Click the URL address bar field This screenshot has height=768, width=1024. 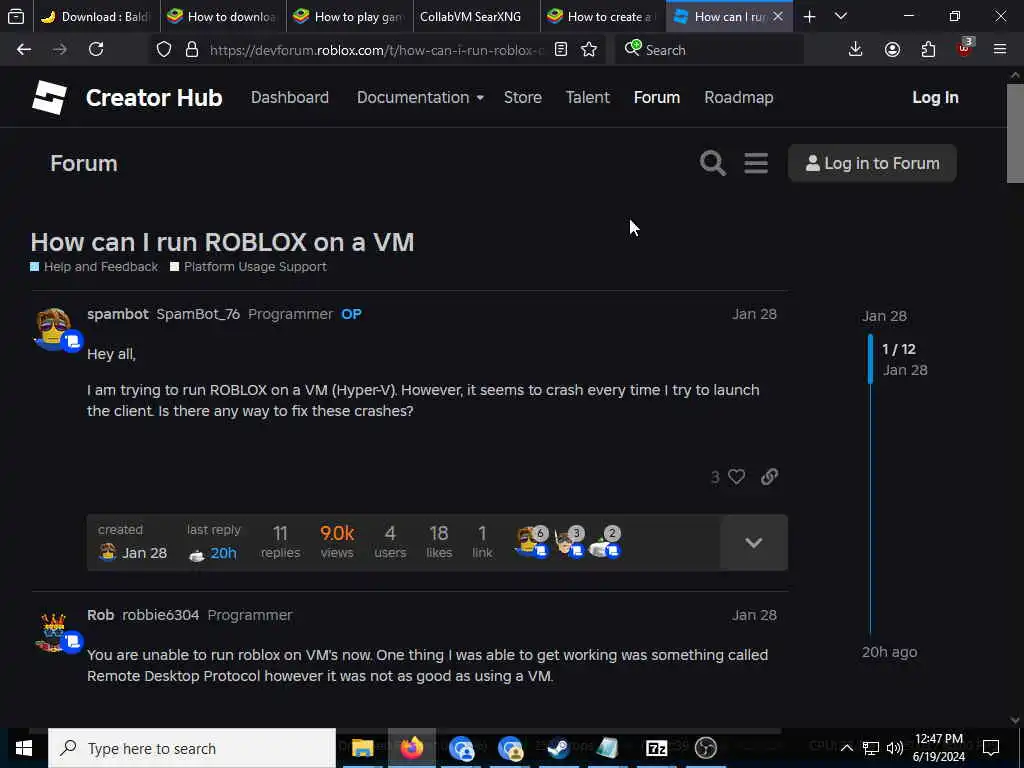click(376, 50)
